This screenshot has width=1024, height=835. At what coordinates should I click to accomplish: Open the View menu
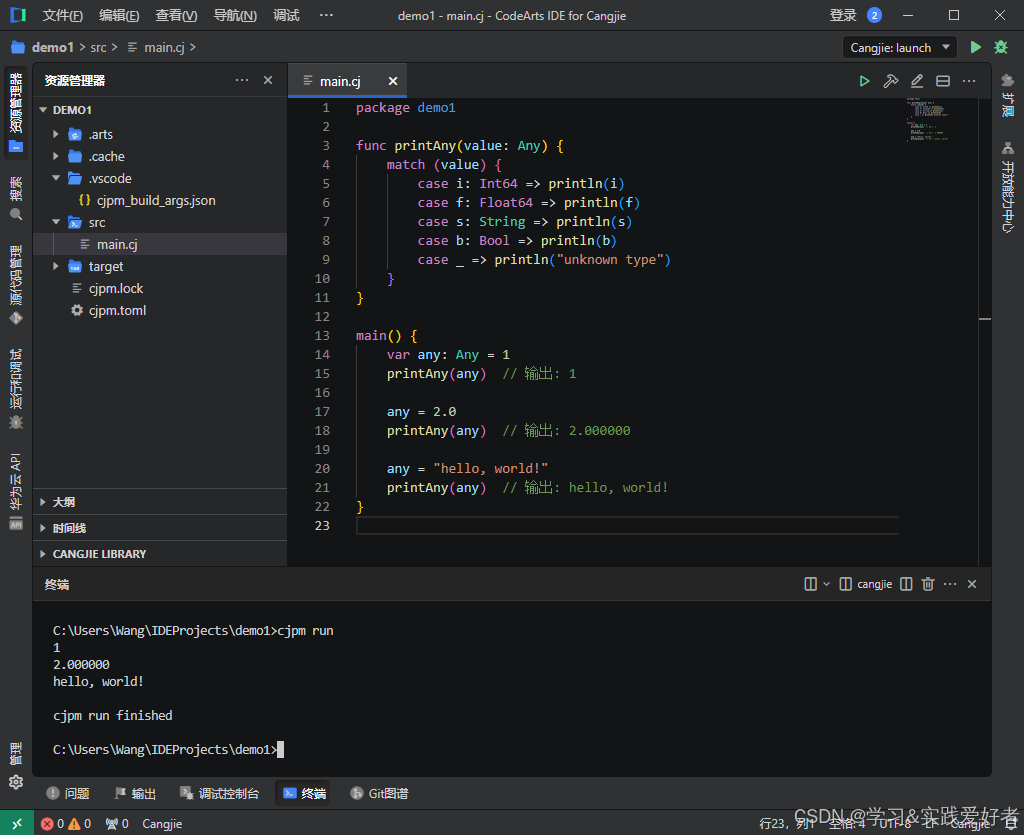(x=176, y=15)
